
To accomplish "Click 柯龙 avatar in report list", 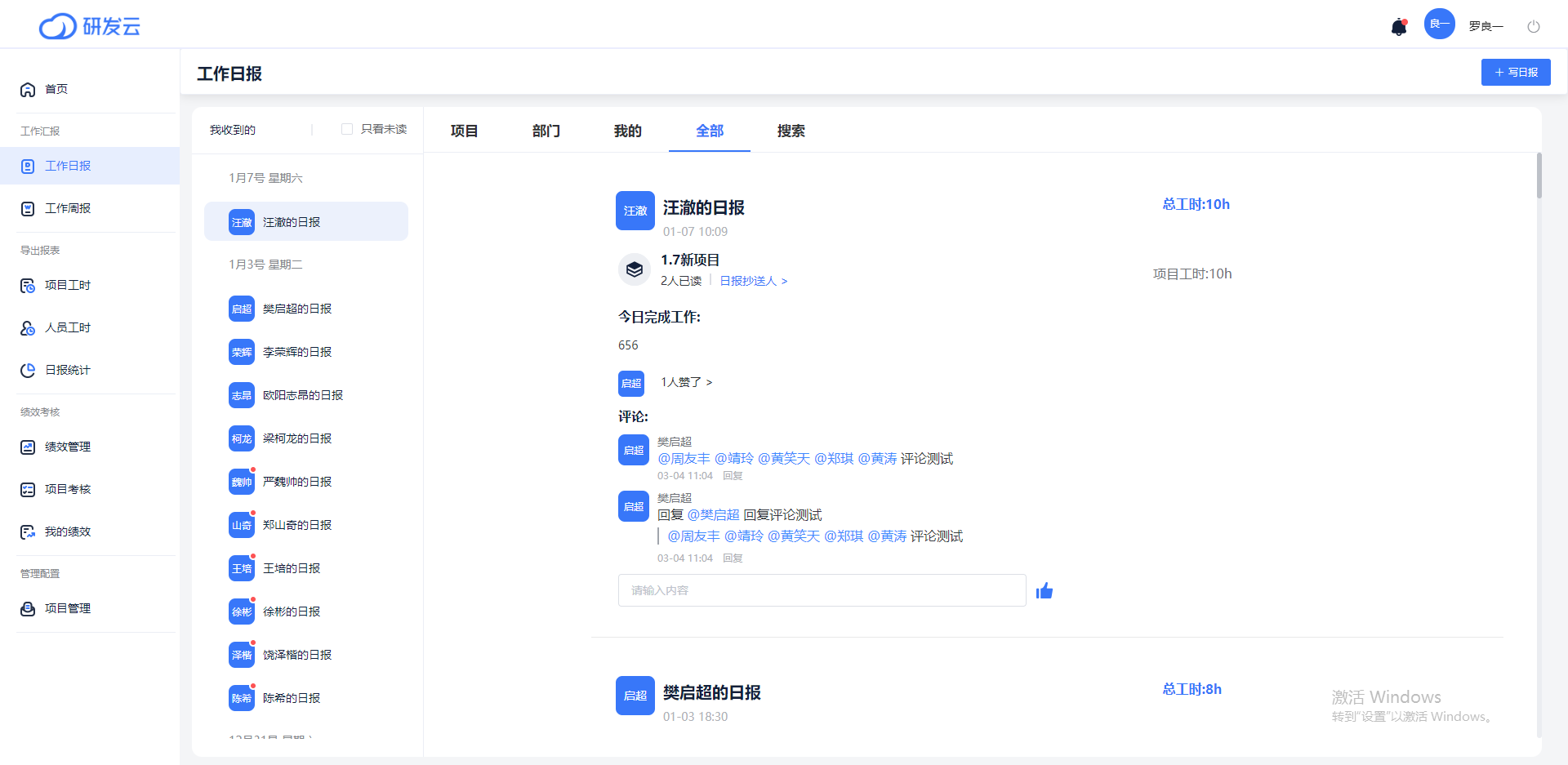I will [242, 438].
